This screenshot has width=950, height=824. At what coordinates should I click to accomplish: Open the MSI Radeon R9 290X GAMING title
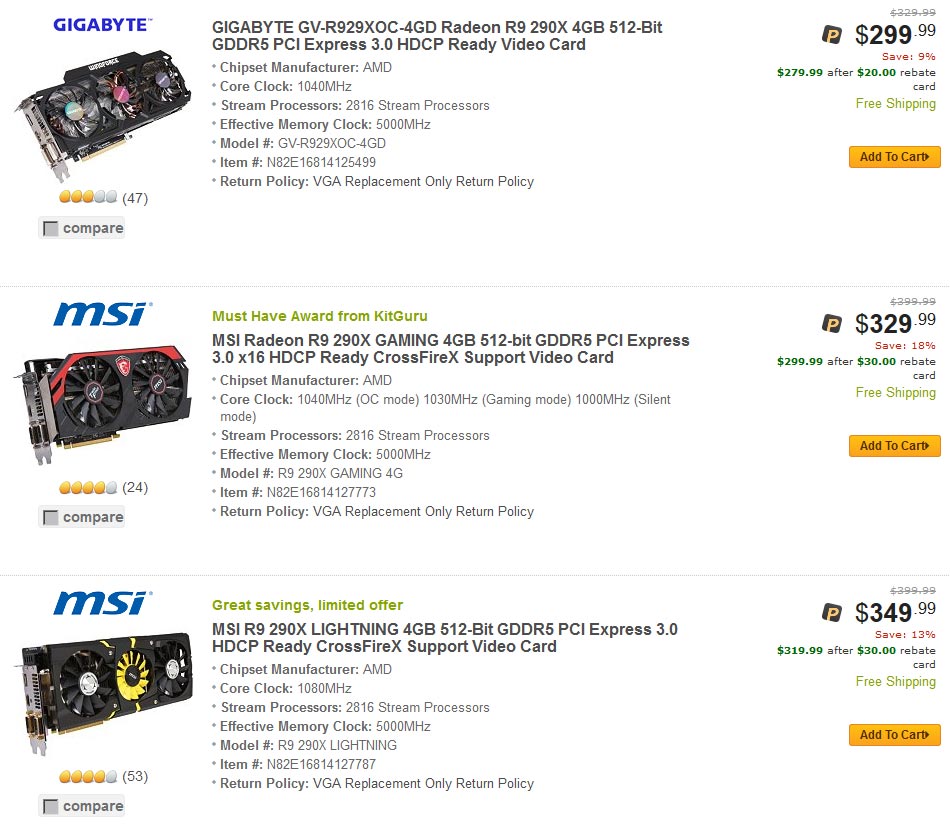tap(450, 349)
